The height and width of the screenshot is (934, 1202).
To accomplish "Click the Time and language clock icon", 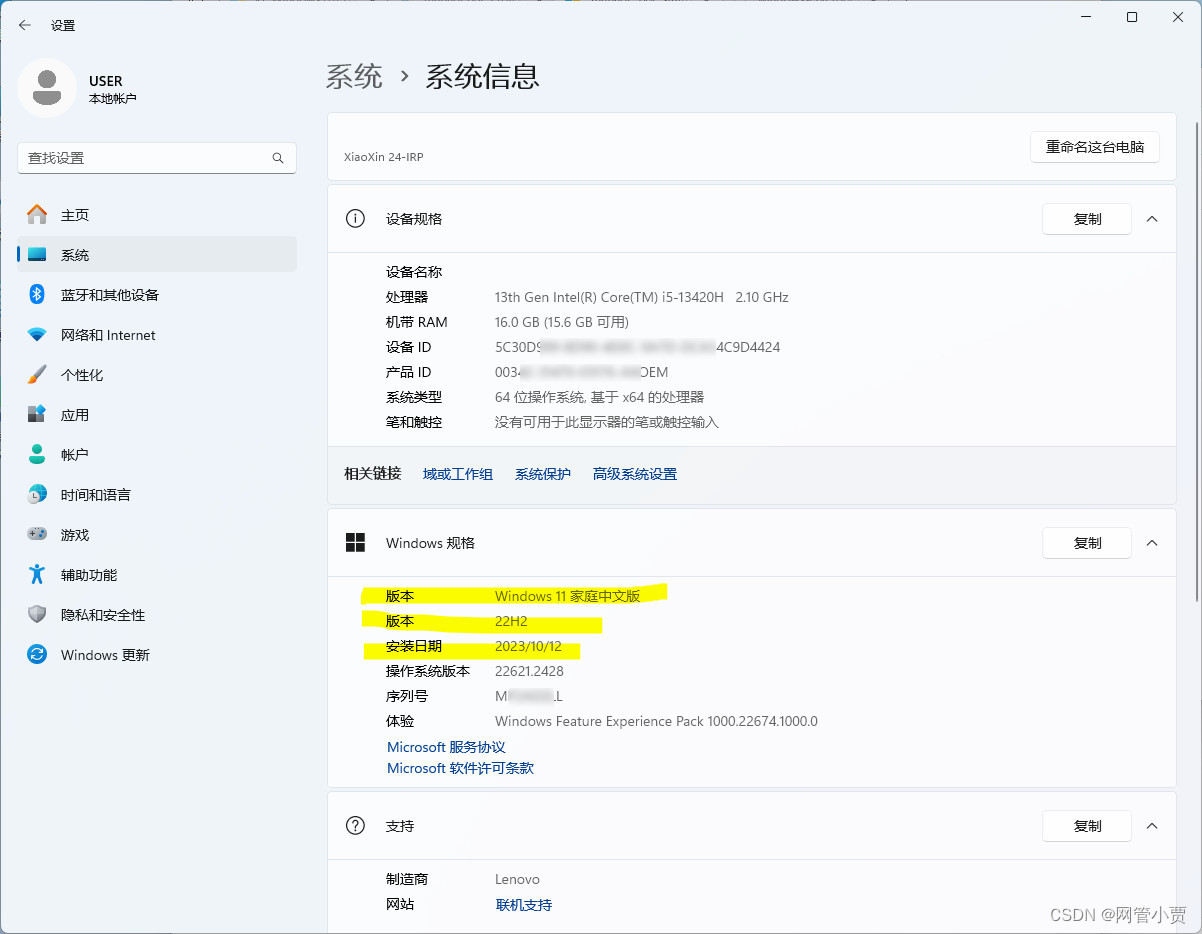I will pyautogui.click(x=37, y=495).
